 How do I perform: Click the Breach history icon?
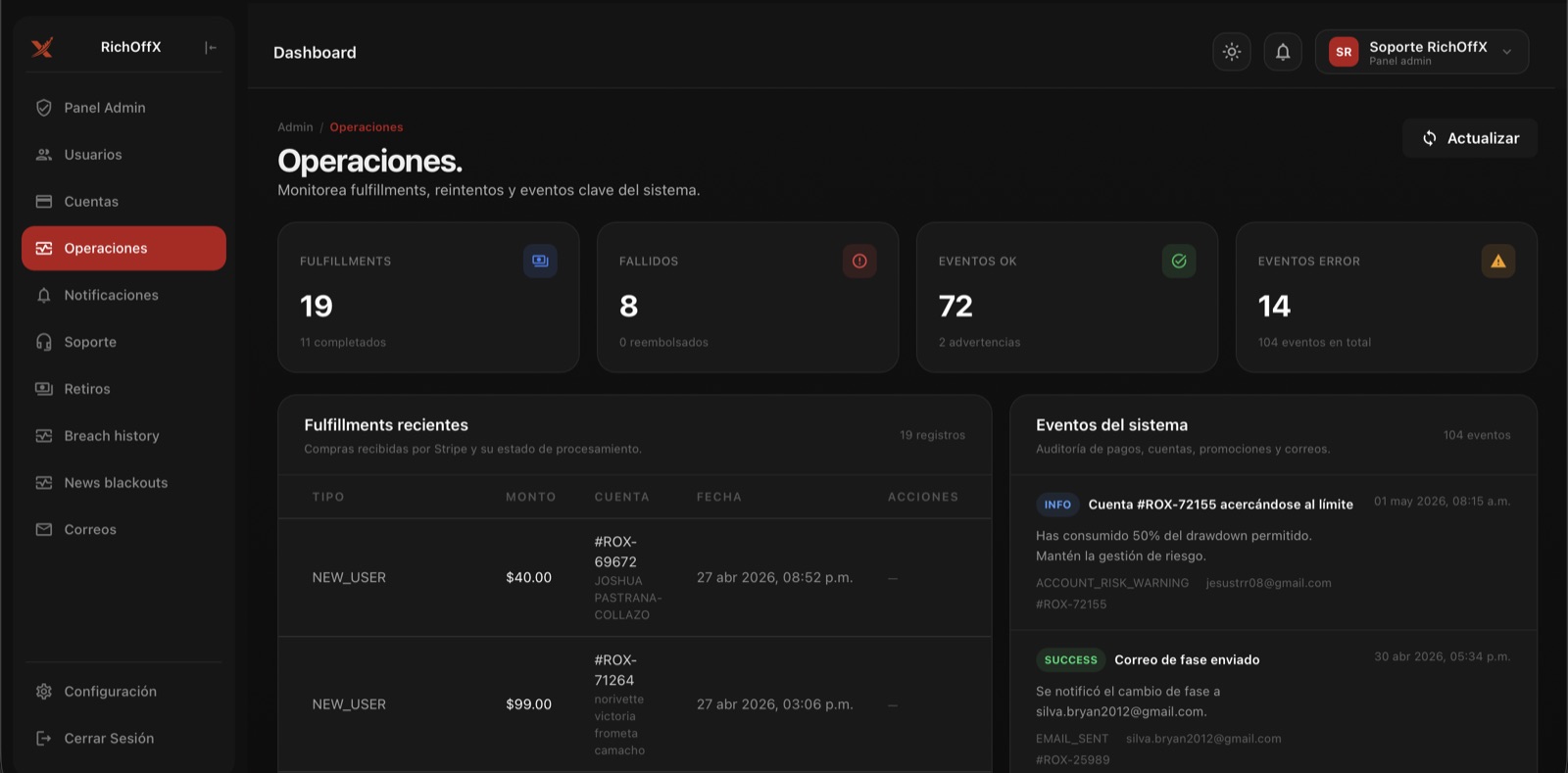tap(43, 436)
